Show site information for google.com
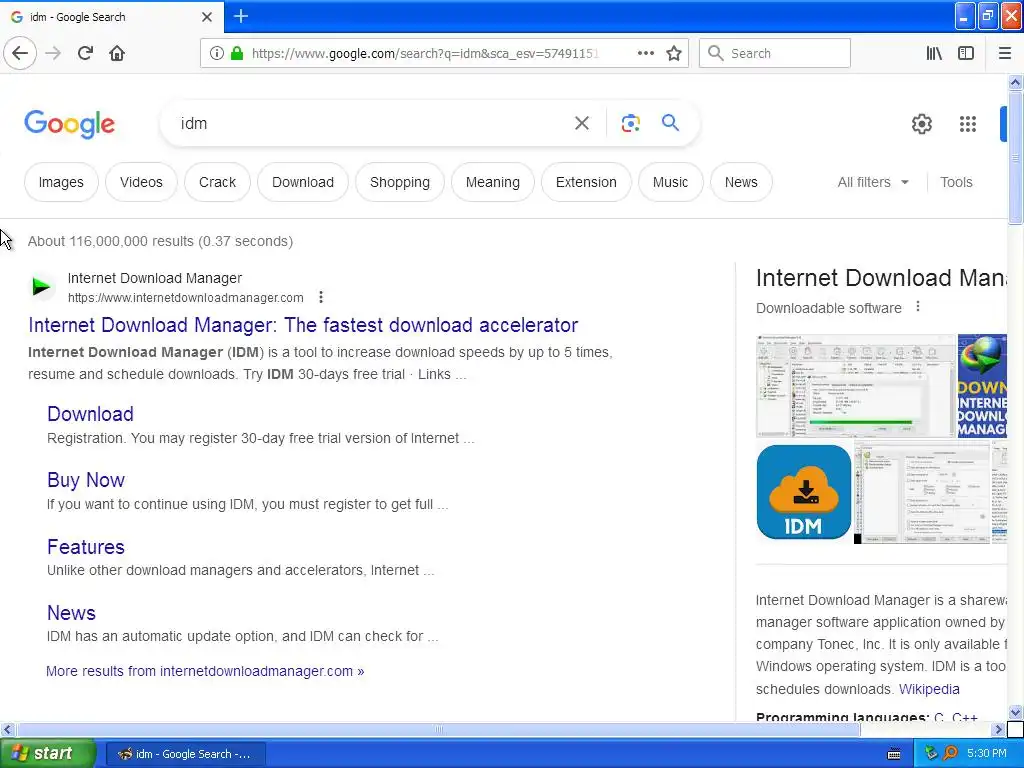Screen dimensions: 1024x768 pyautogui.click(x=216, y=54)
